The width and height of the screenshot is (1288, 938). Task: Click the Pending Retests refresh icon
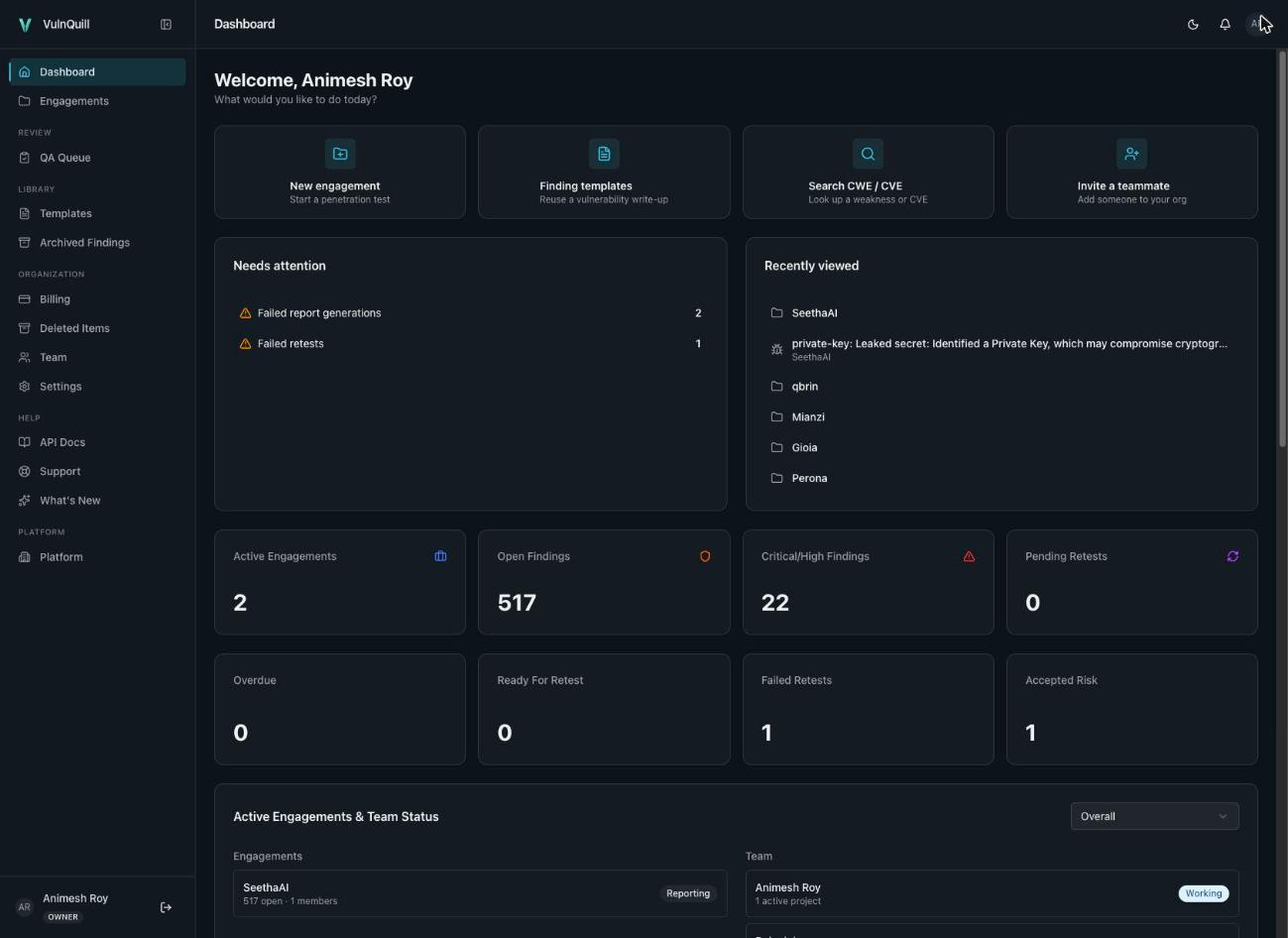1232,556
